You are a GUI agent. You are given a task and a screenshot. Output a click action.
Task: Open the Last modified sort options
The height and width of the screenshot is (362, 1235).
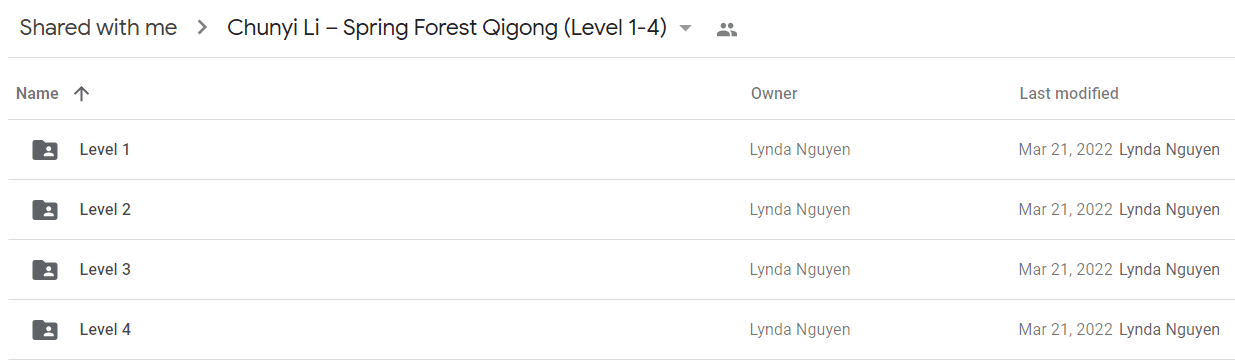[x=1069, y=93]
